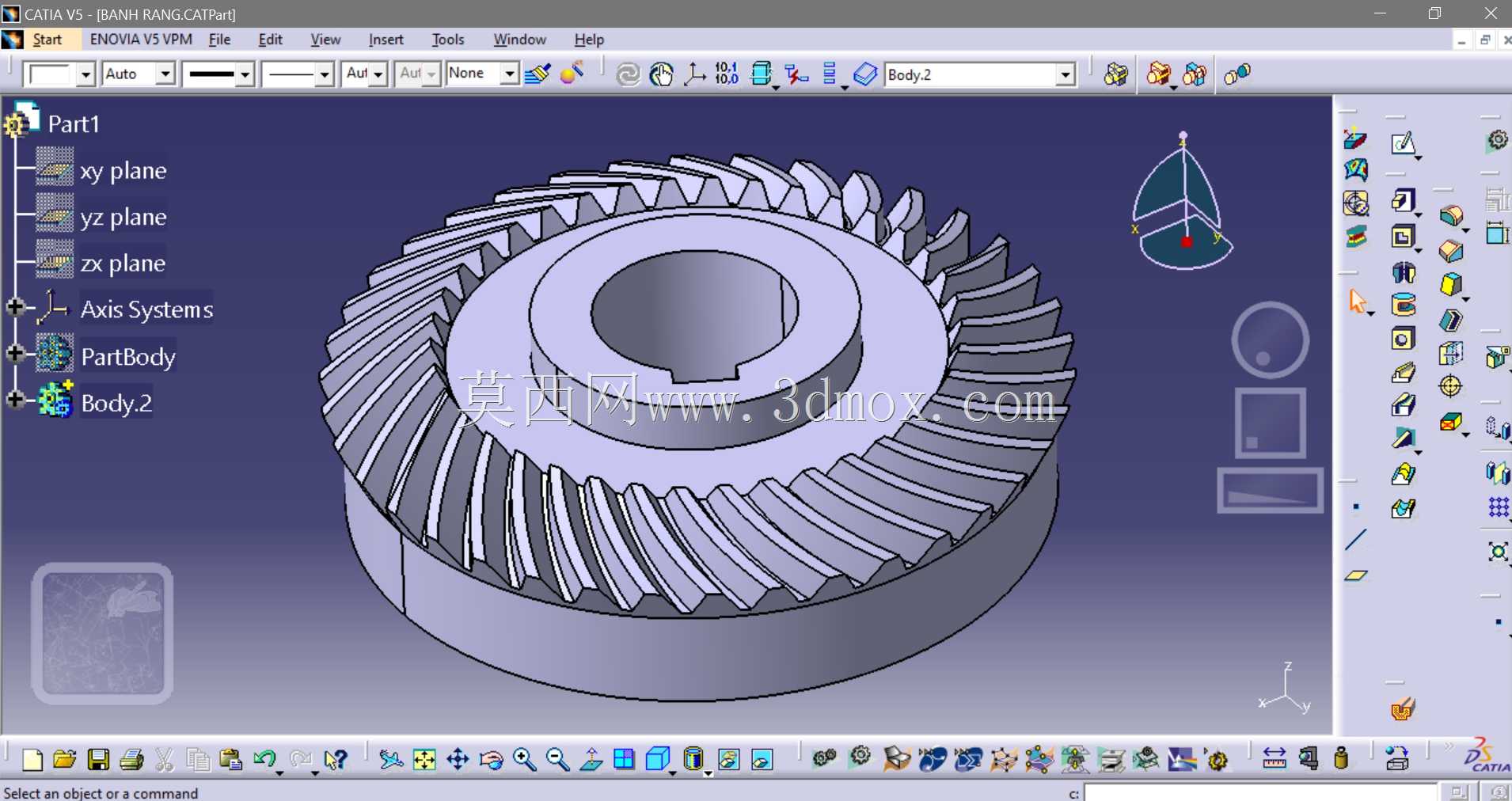
Task: Save the part with the floppy disk icon
Action: (x=98, y=760)
